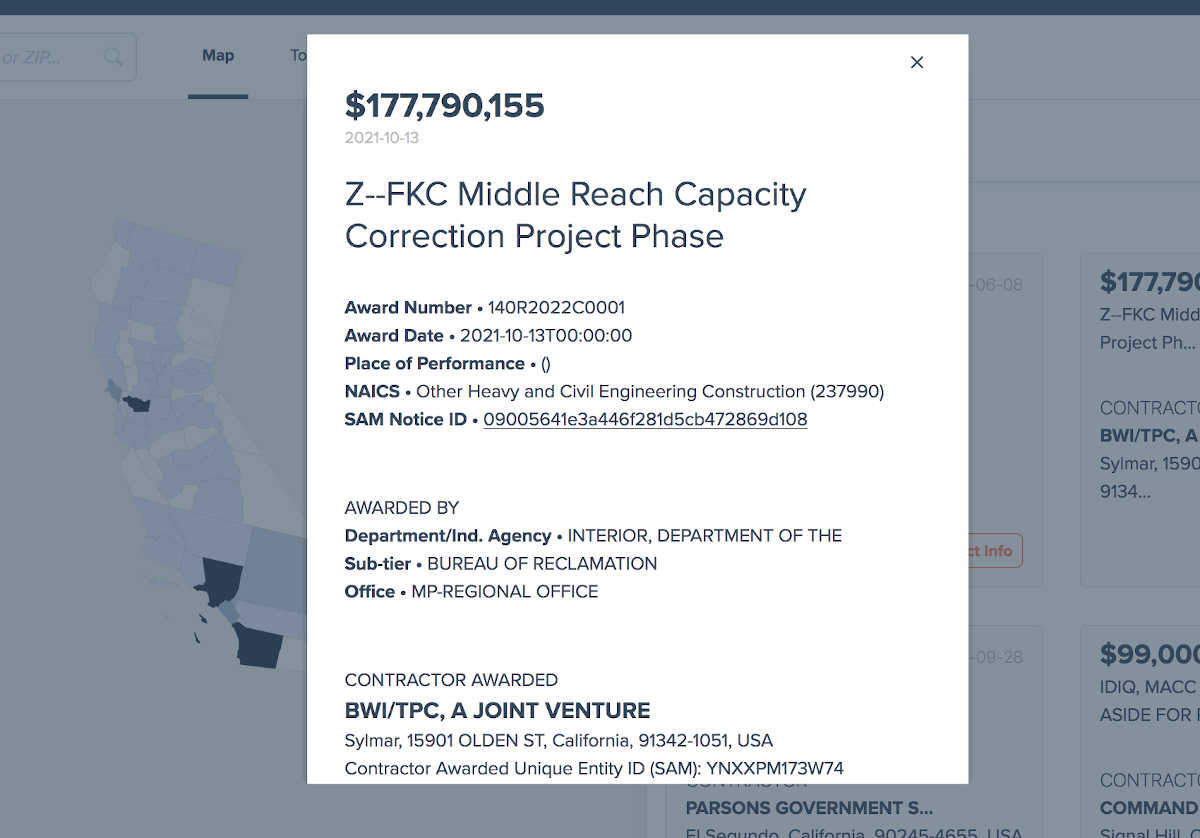Viewport: 1200px width, 838px height.
Task: Open the PARSONS GOVERNMENT award card
Action: click(810, 808)
